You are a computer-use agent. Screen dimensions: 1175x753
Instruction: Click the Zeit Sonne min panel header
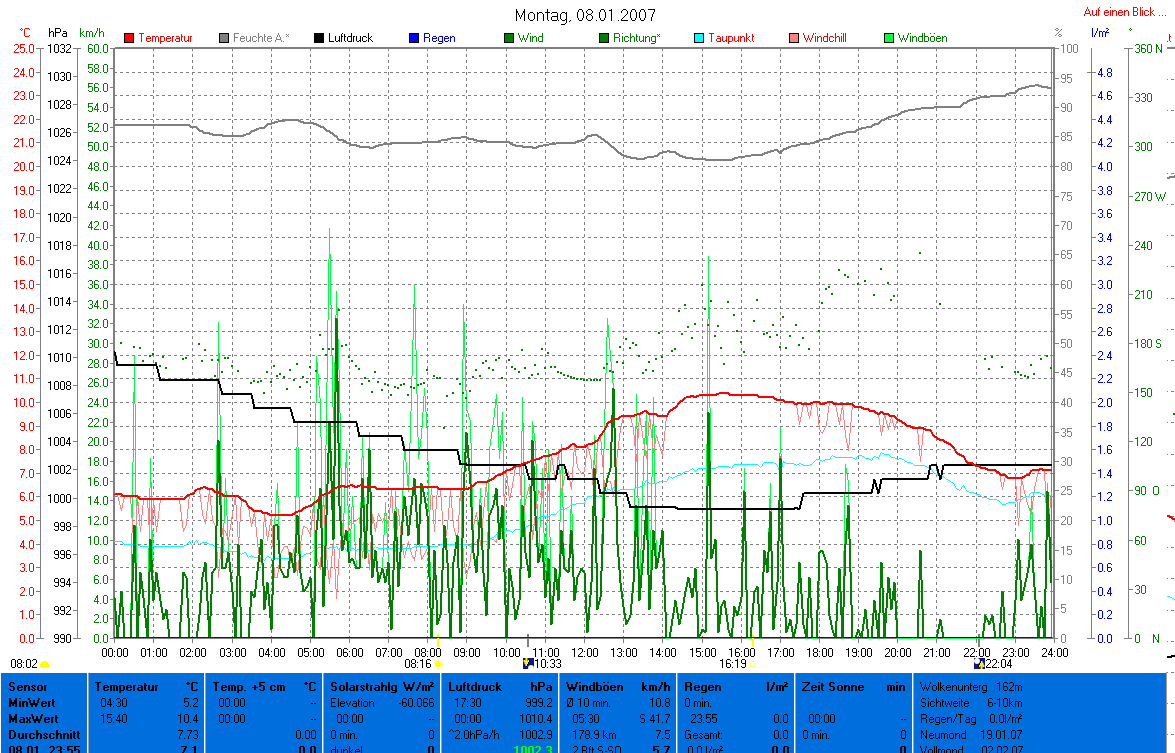tap(852, 687)
